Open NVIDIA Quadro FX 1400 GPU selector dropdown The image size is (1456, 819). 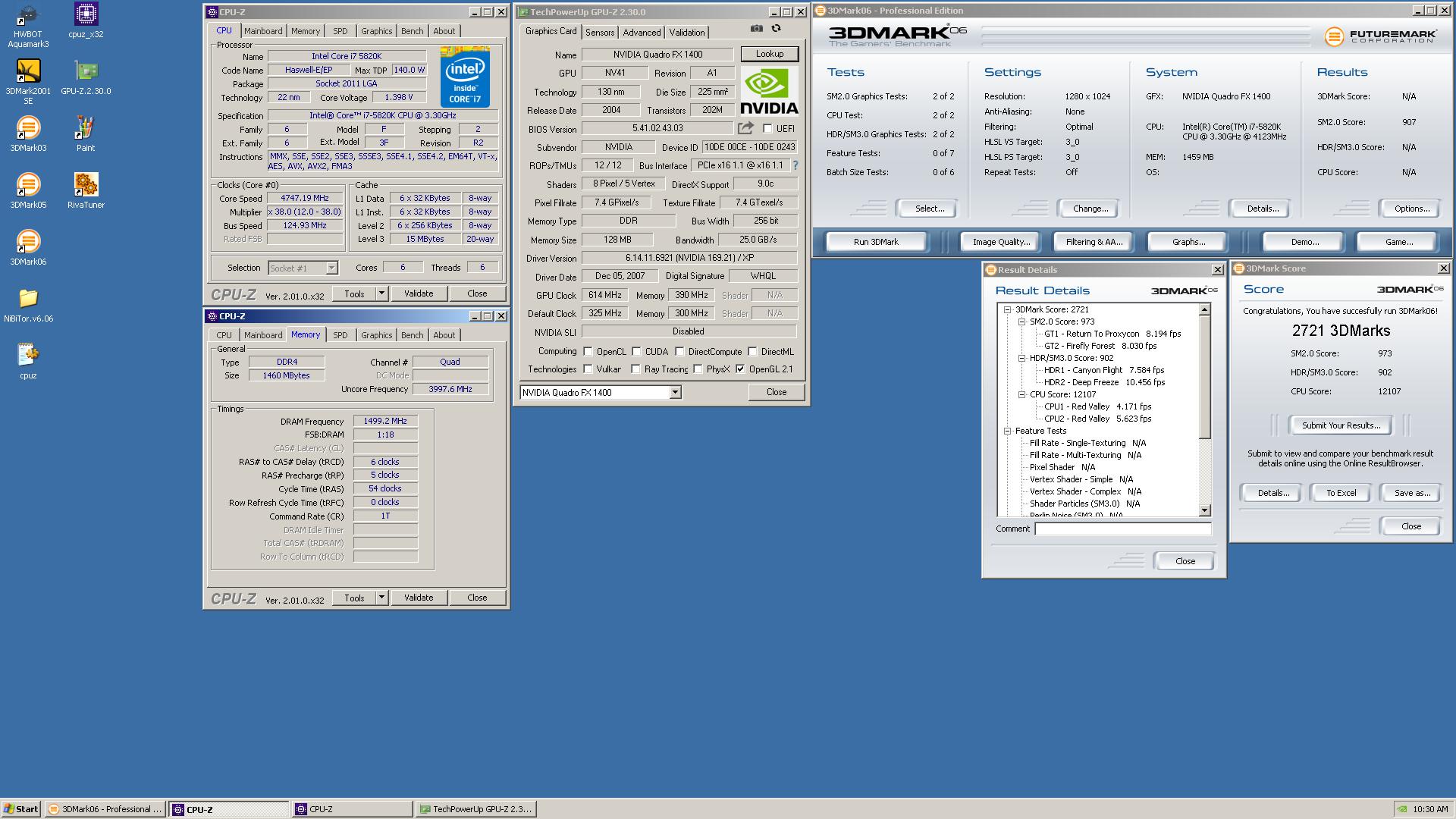[675, 393]
